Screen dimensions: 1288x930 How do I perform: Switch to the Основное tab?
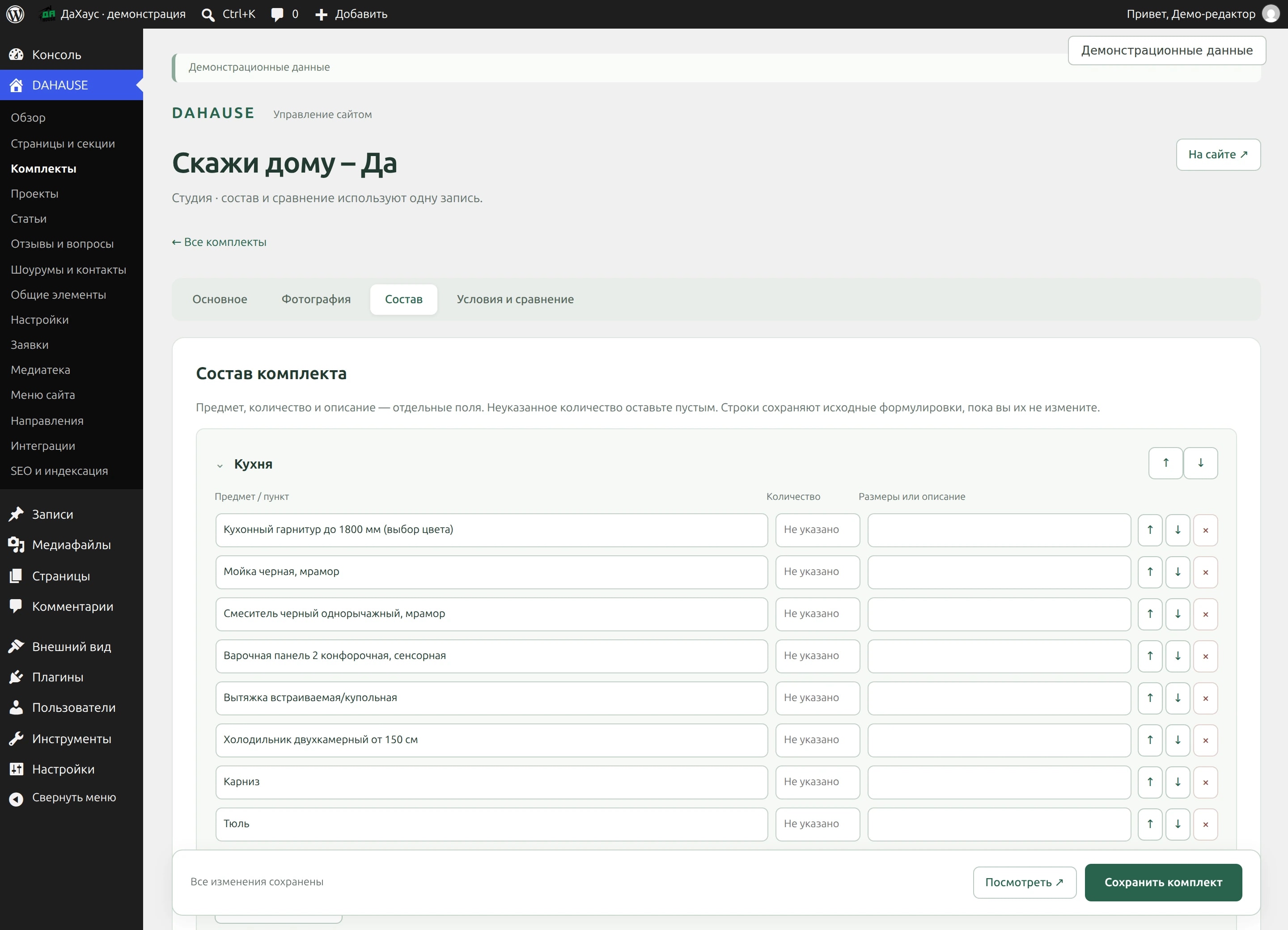(220, 299)
